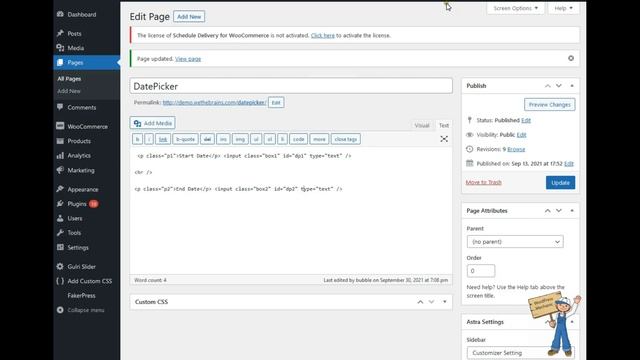
Task: Click the ins quicktag button
Action: point(223,139)
